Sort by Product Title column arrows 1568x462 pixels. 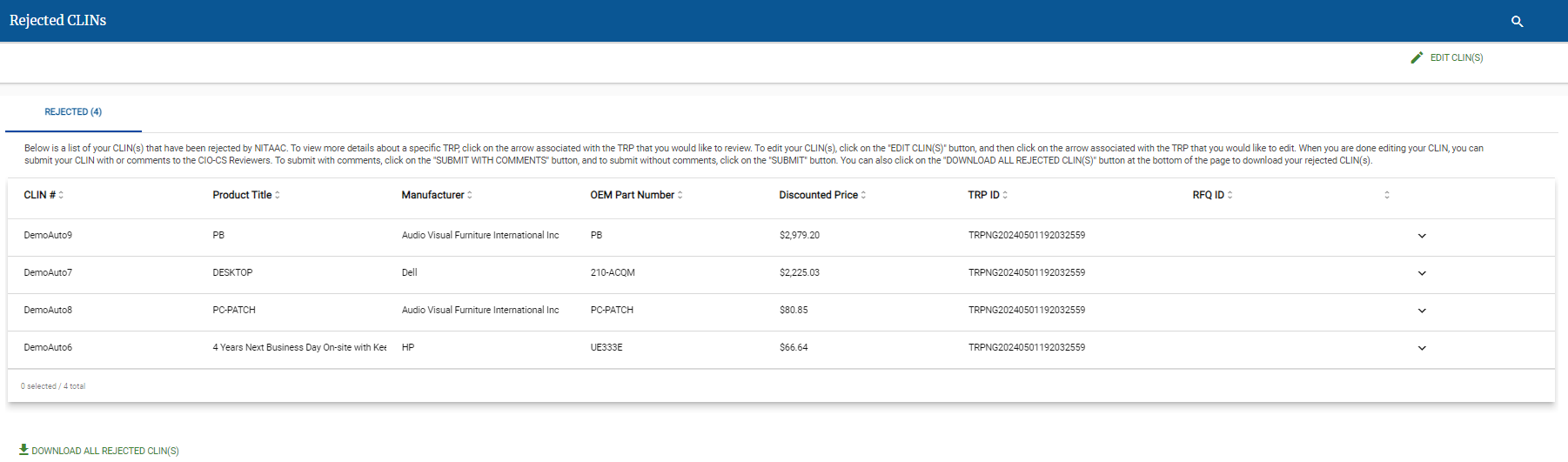click(278, 195)
